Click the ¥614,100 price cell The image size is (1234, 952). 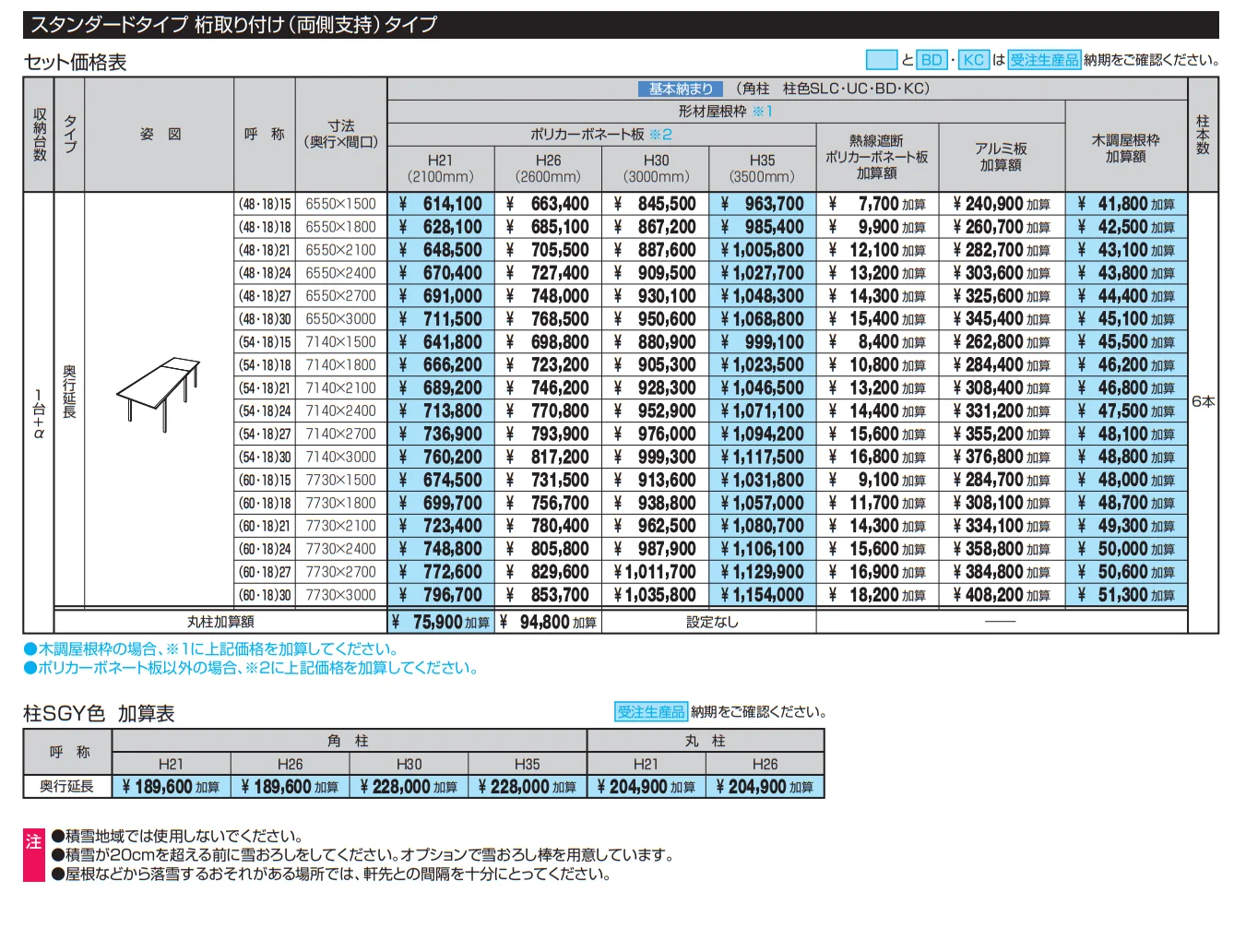(x=441, y=204)
